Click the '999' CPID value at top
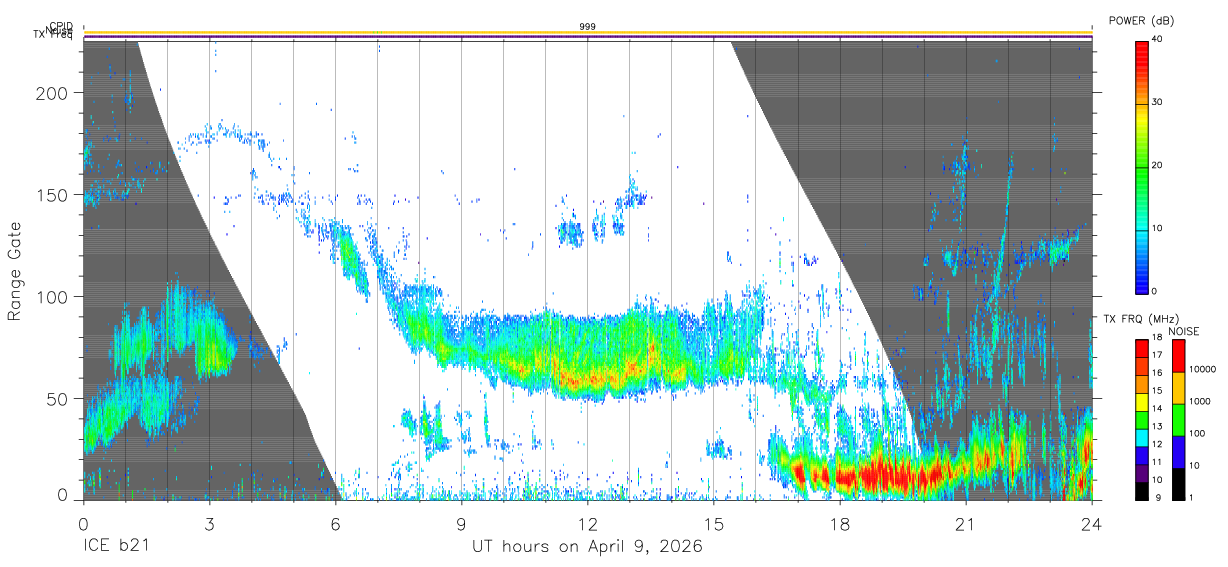The width and height of the screenshot is (1228, 567). (587, 27)
